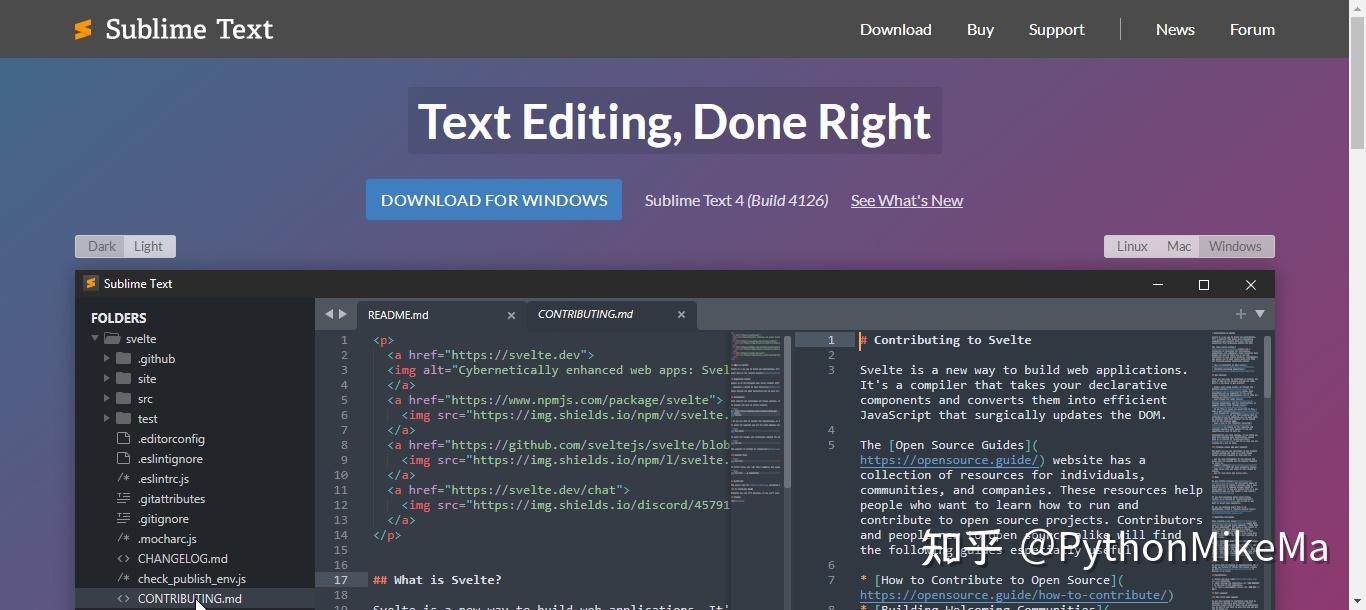Go to the Support page

coord(1056,30)
